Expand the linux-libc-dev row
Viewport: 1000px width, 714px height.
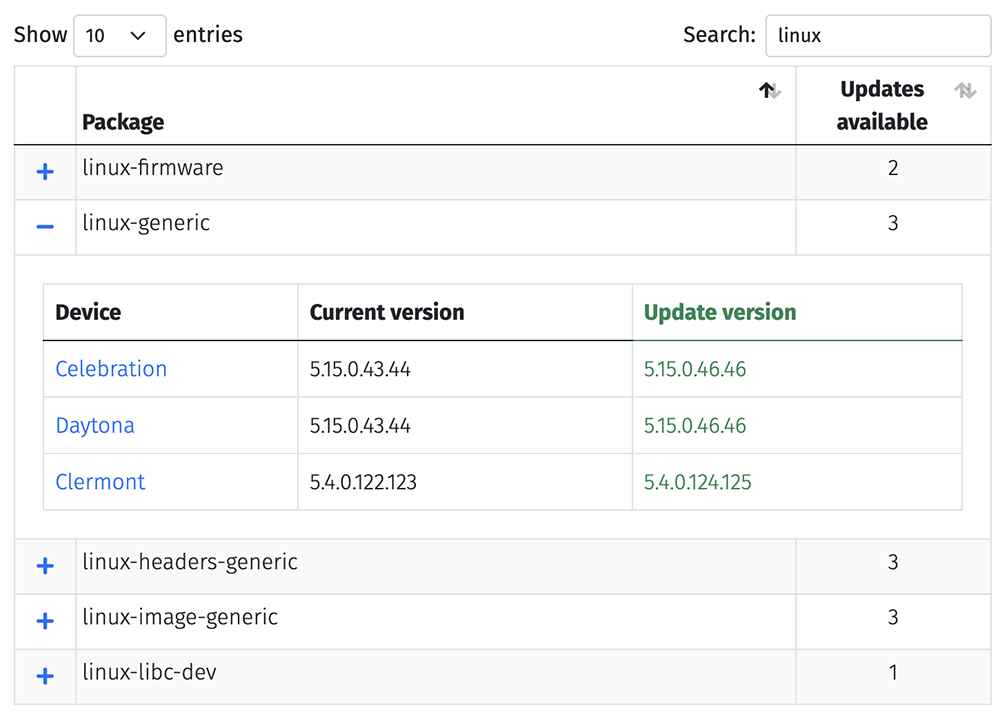tap(45, 676)
